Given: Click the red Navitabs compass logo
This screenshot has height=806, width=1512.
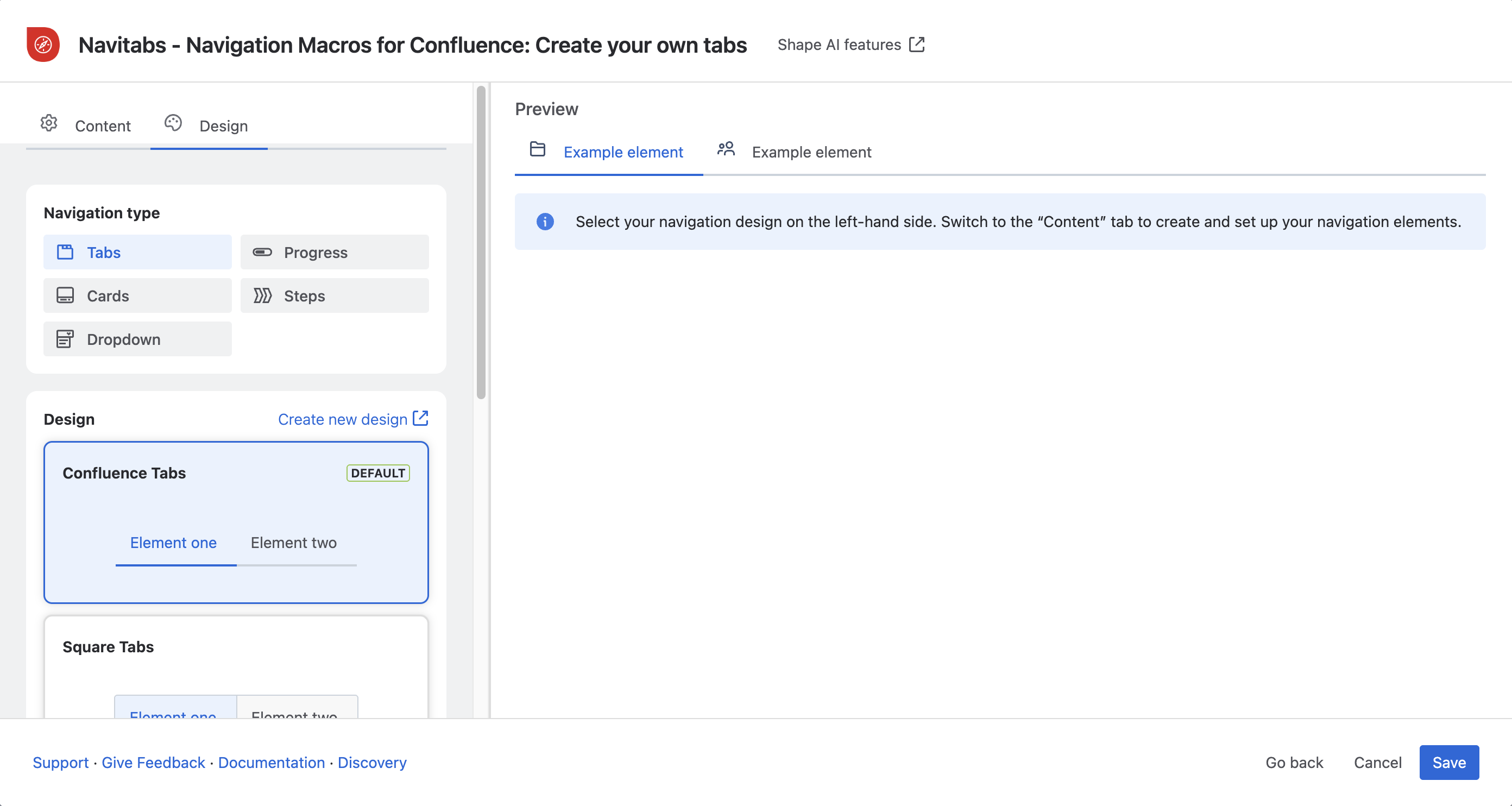Looking at the screenshot, I should click(43, 45).
